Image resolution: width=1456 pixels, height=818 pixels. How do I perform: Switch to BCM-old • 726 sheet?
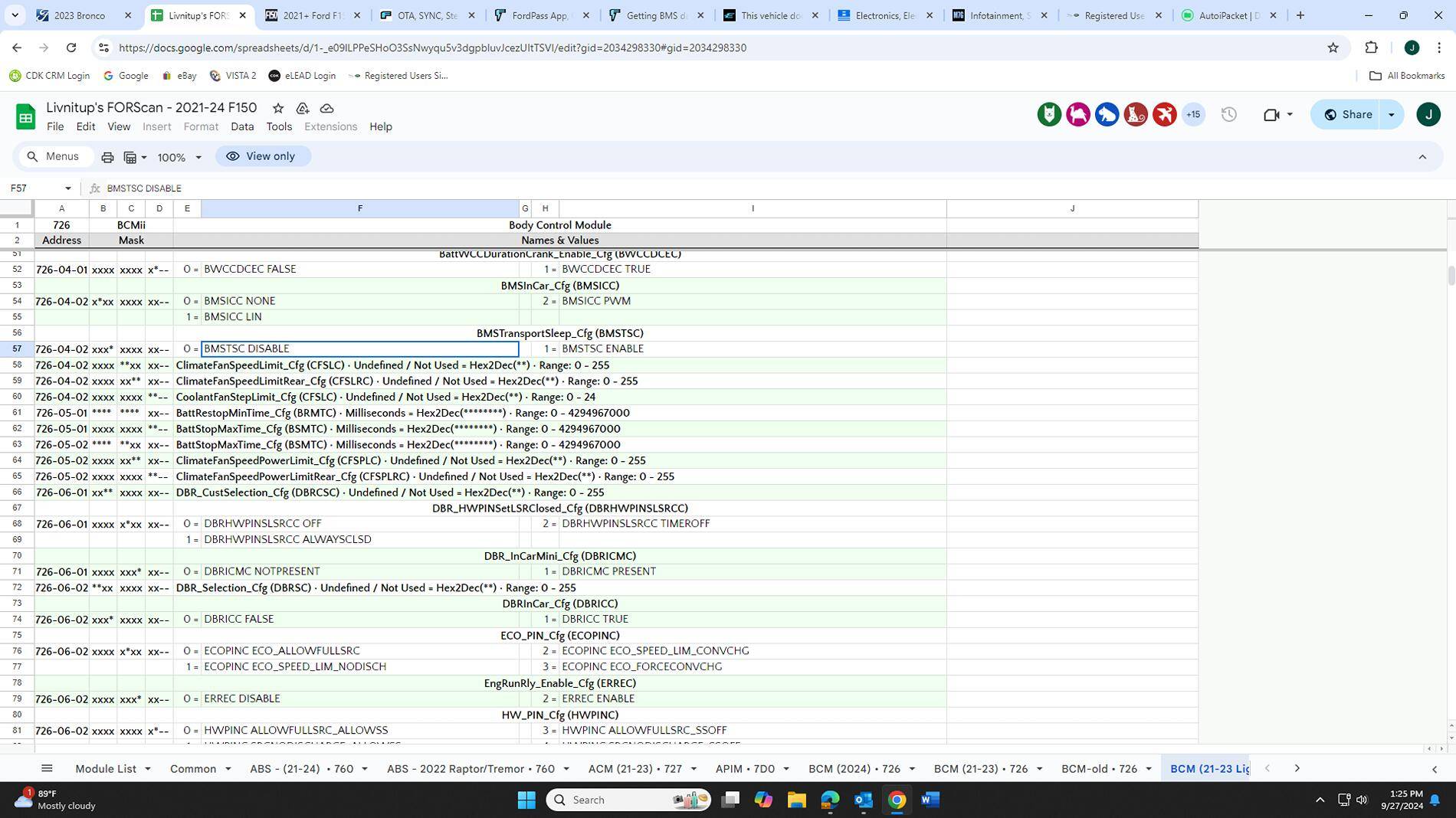tap(1099, 769)
